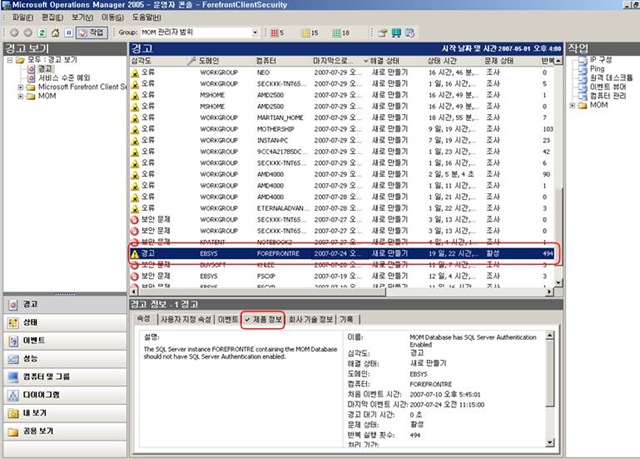Sort by 해결 상태 column header
The image size is (640, 459).
tap(397, 61)
